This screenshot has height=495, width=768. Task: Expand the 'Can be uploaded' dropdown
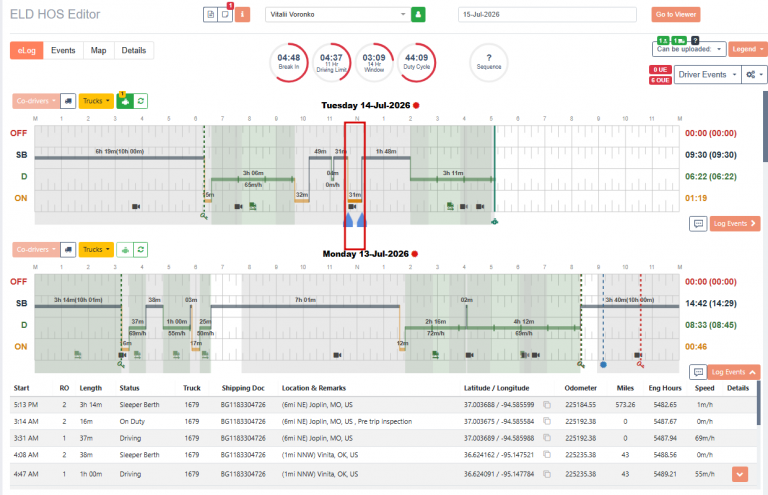click(689, 49)
